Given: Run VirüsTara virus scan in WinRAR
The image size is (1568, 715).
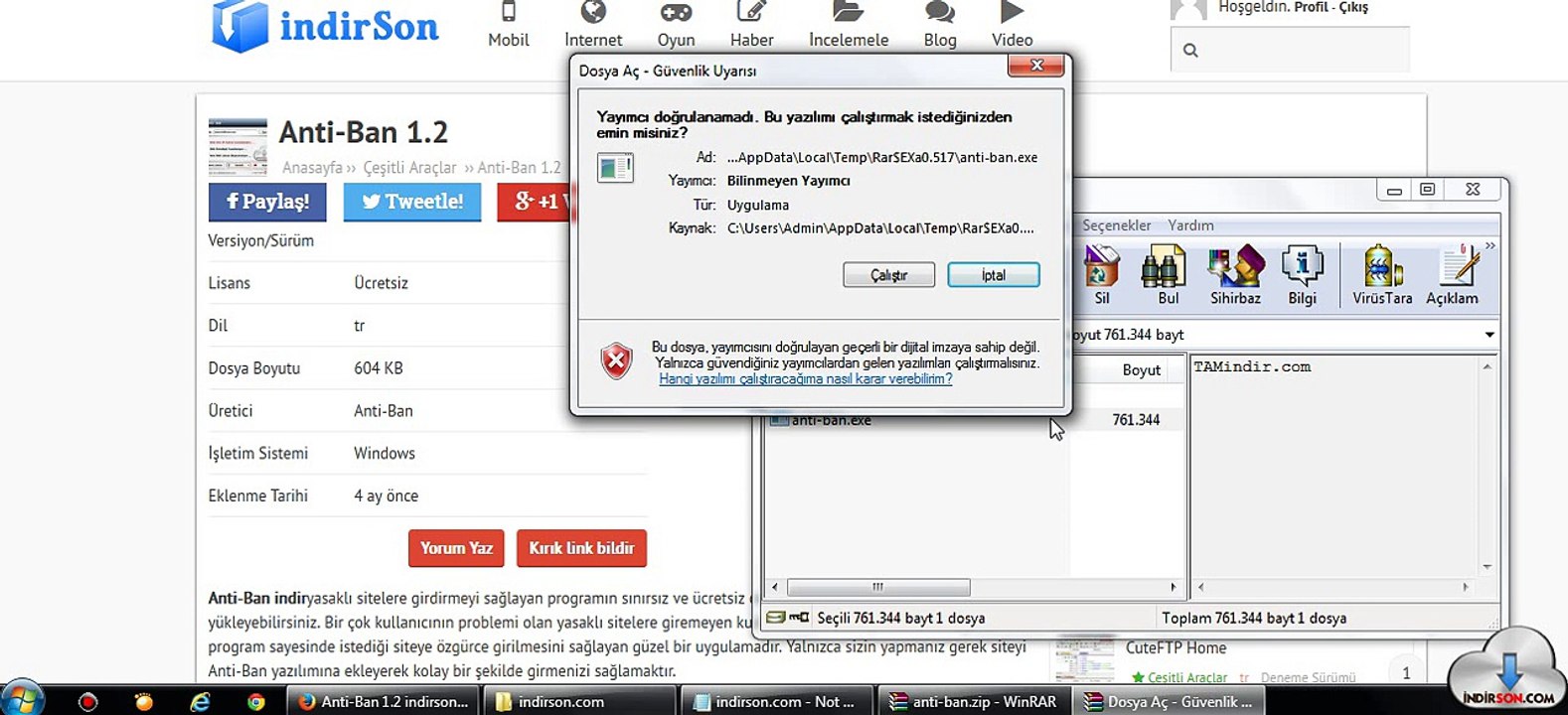Looking at the screenshot, I should pos(1381,274).
